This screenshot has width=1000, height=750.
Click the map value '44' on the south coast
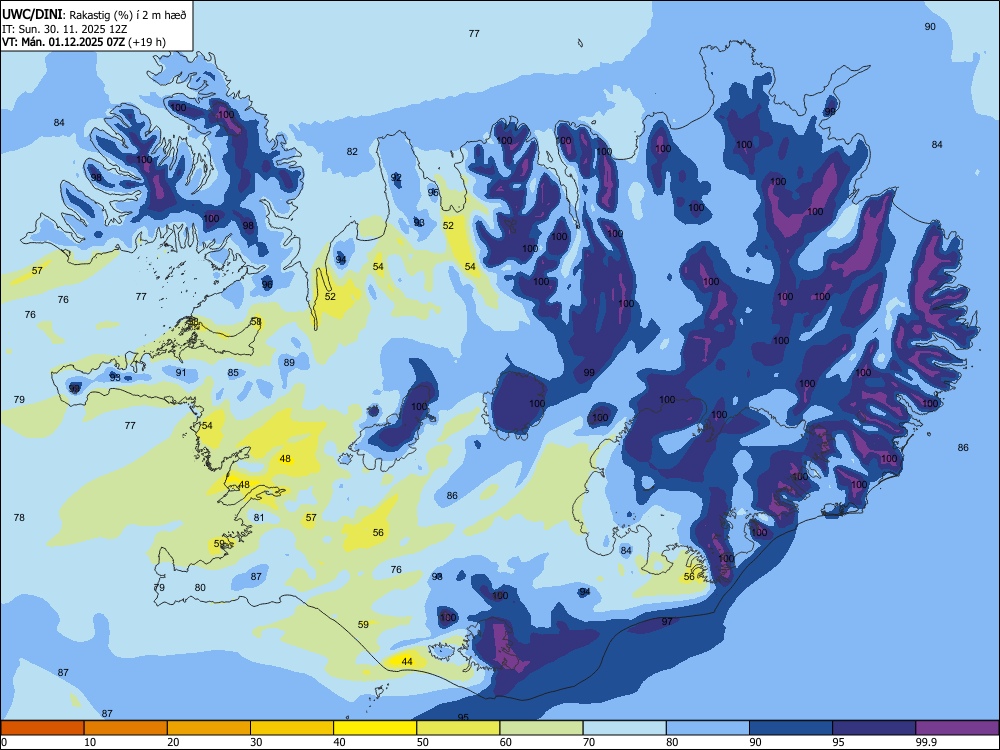pos(407,661)
